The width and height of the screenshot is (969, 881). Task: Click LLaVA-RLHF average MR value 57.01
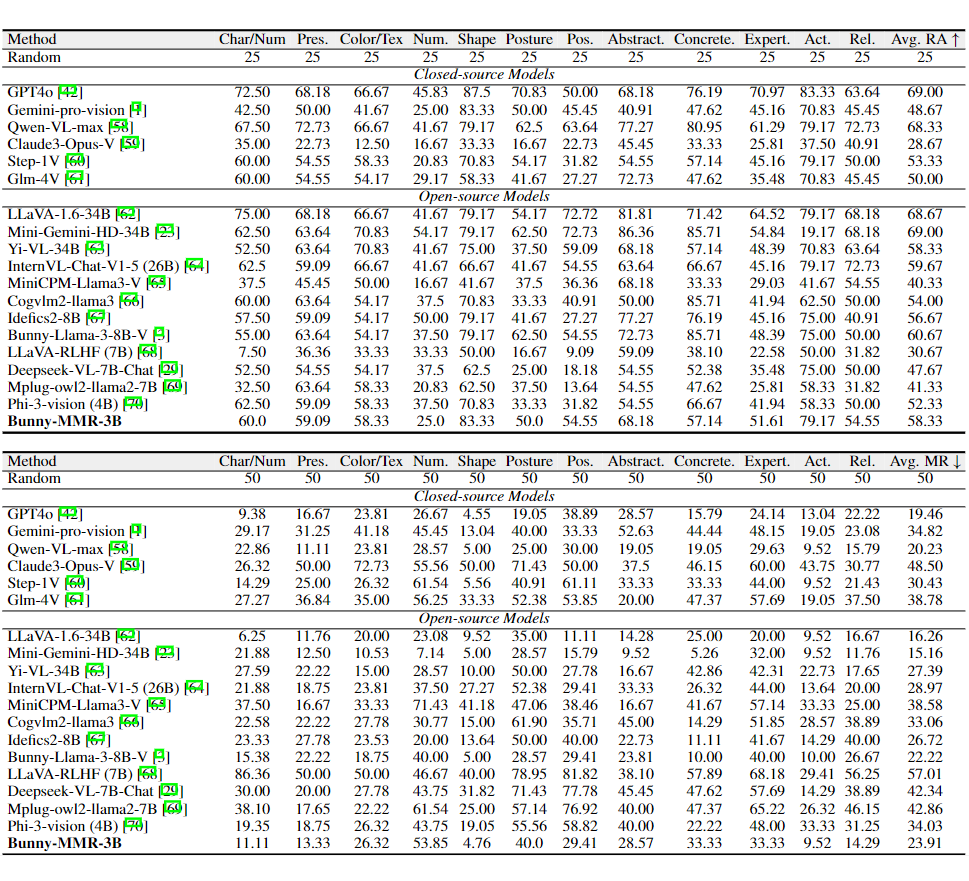tap(925, 774)
